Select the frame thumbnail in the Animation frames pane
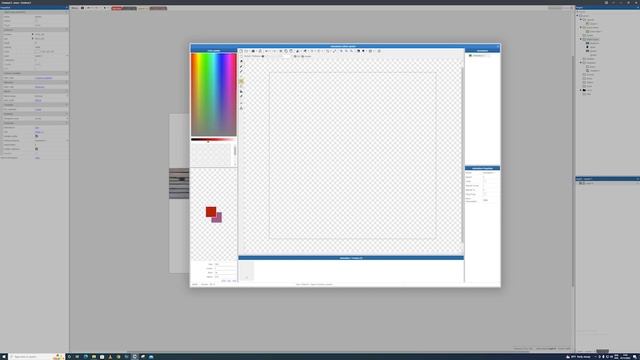 pos(247,271)
